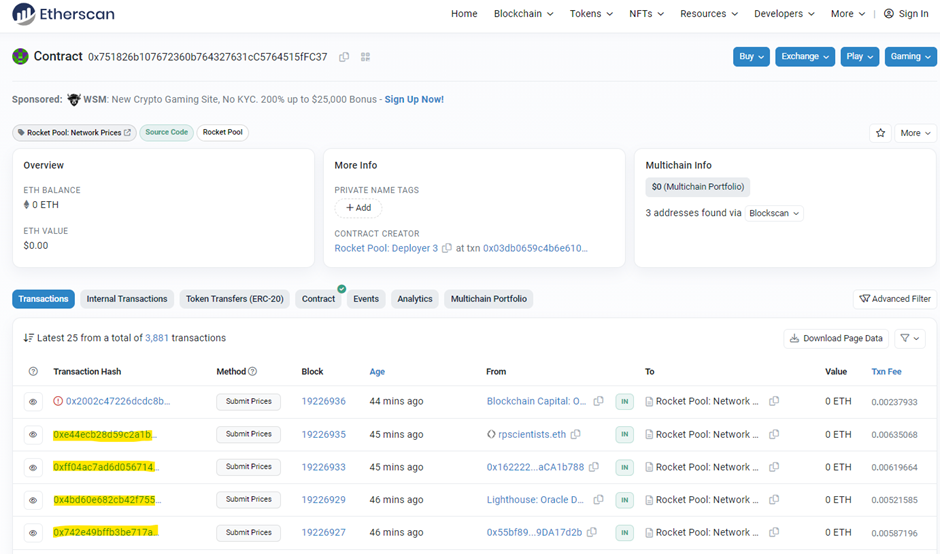Click the Download Page Data button
The width and height of the screenshot is (940, 554).
tap(837, 338)
